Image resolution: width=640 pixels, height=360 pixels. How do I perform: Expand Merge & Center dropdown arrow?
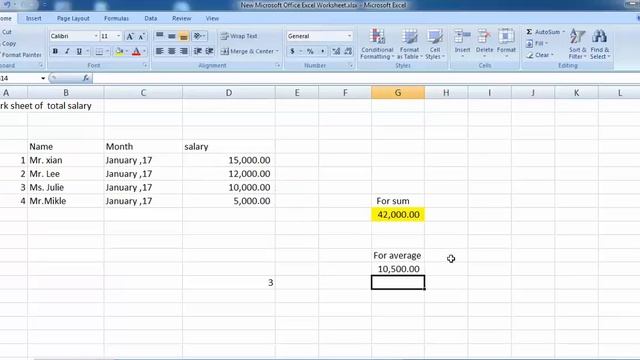(x=277, y=51)
